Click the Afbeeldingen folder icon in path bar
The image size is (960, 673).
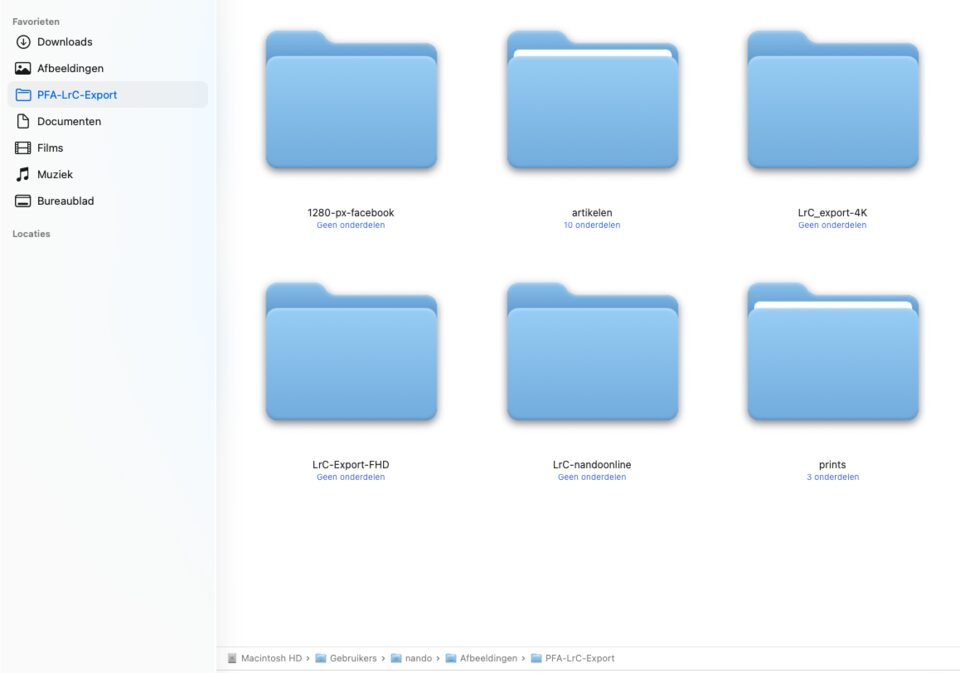click(x=451, y=658)
